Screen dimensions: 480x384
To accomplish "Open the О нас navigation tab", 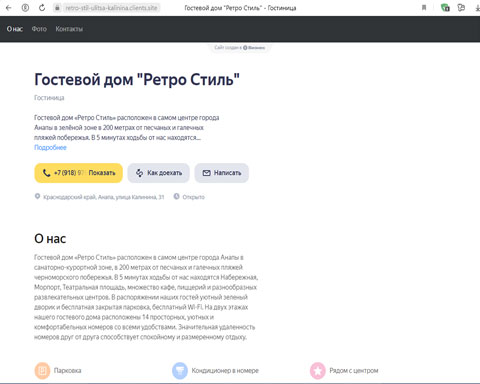I will [15, 29].
